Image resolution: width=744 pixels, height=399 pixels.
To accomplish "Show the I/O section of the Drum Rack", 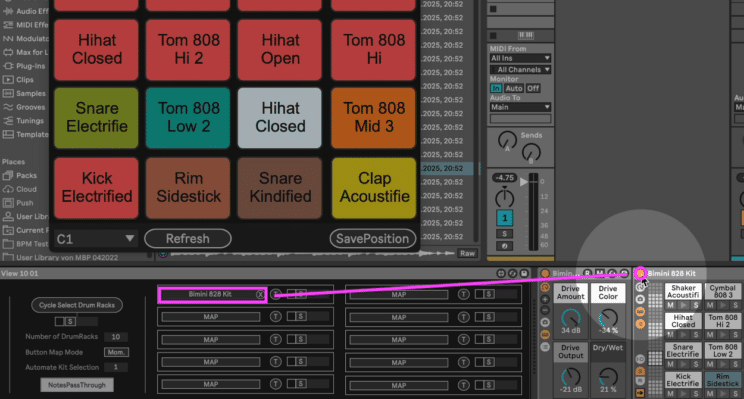I will 641,359.
